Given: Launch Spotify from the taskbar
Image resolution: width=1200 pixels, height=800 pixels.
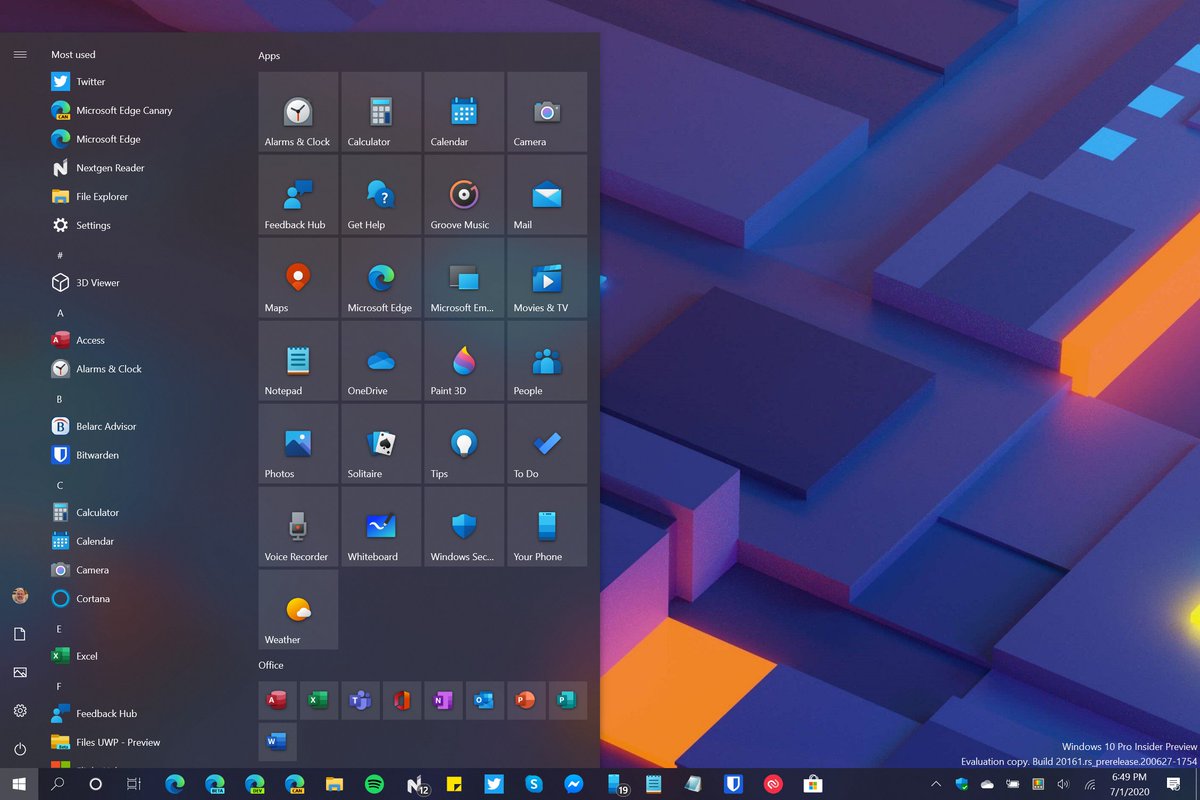Looking at the screenshot, I should tap(375, 784).
